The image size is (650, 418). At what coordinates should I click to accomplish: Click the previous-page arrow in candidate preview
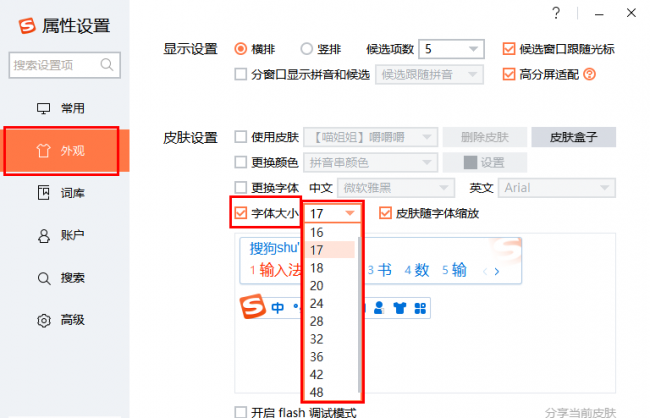point(485,272)
